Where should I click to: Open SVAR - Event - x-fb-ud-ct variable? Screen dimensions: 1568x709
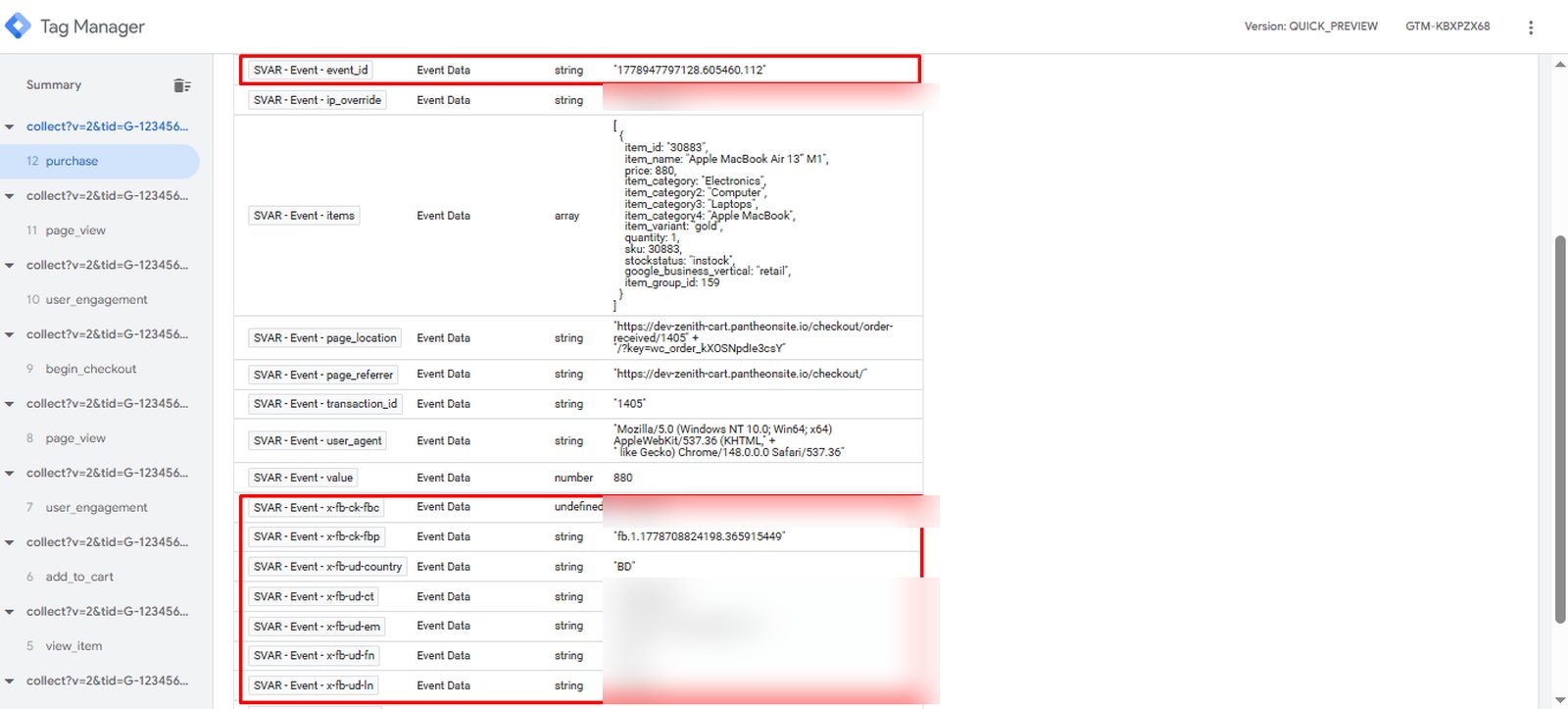pos(314,597)
